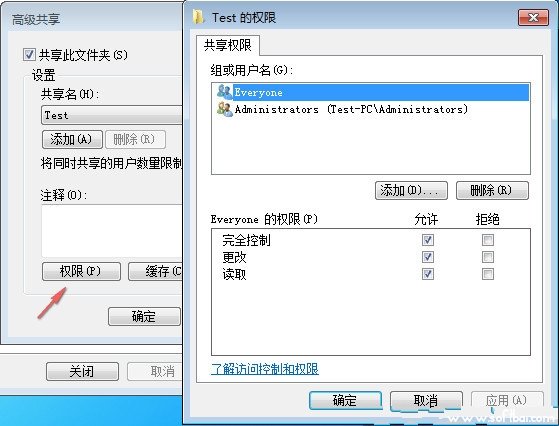The height and width of the screenshot is (426, 559).
Task: Close the Test permissions dialog
Action: [x=533, y=17]
